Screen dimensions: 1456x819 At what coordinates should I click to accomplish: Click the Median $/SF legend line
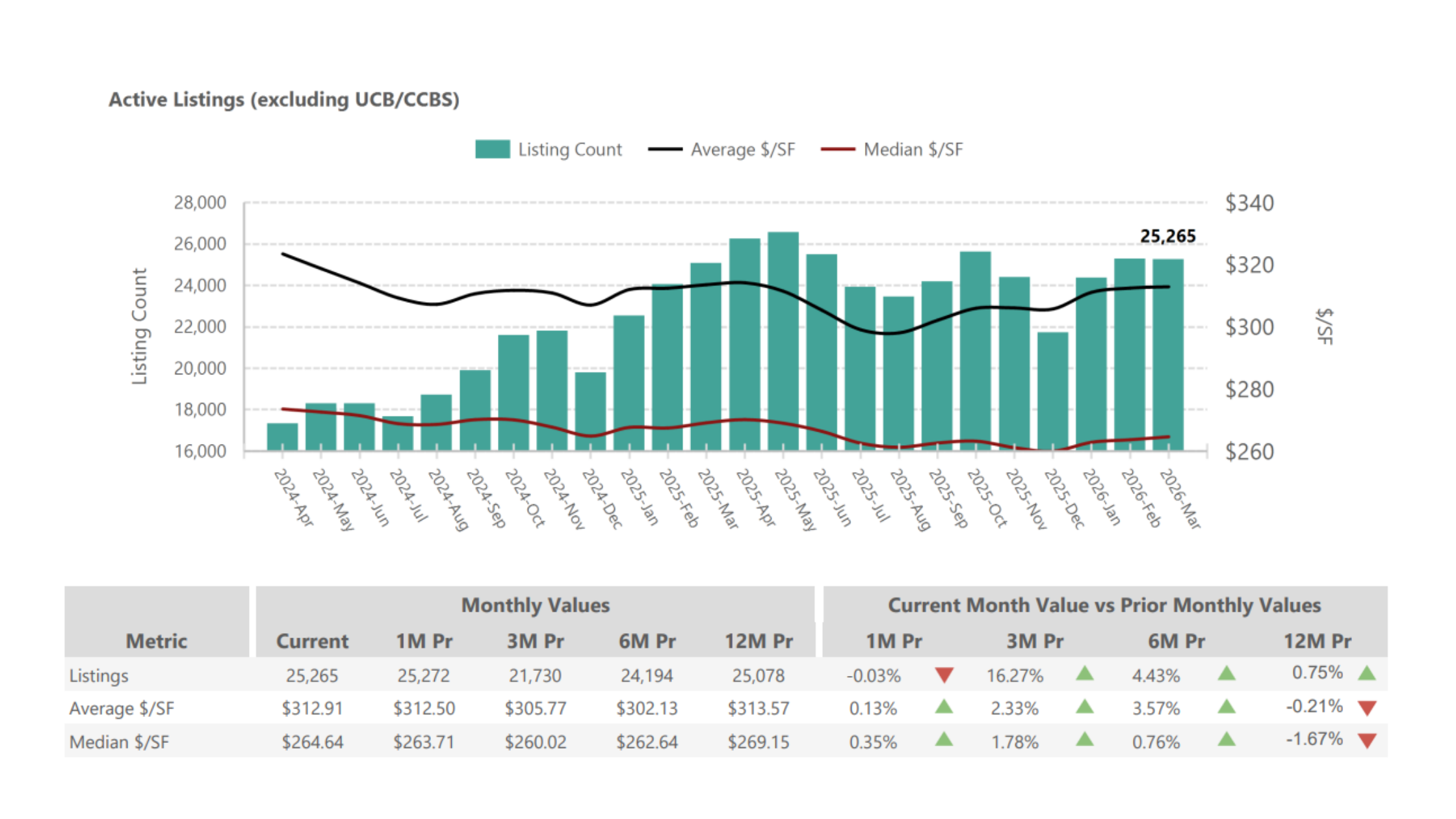click(837, 149)
